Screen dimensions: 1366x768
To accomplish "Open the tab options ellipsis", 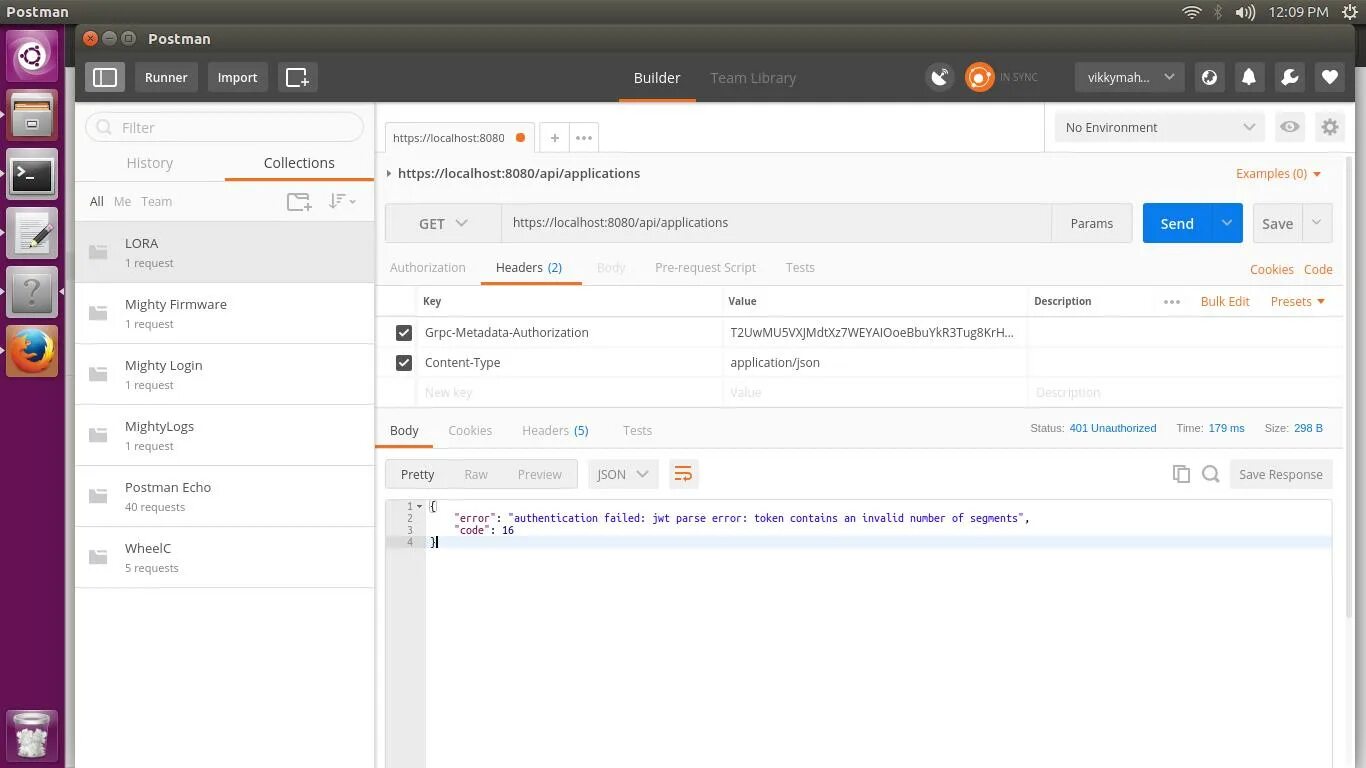I will point(584,137).
